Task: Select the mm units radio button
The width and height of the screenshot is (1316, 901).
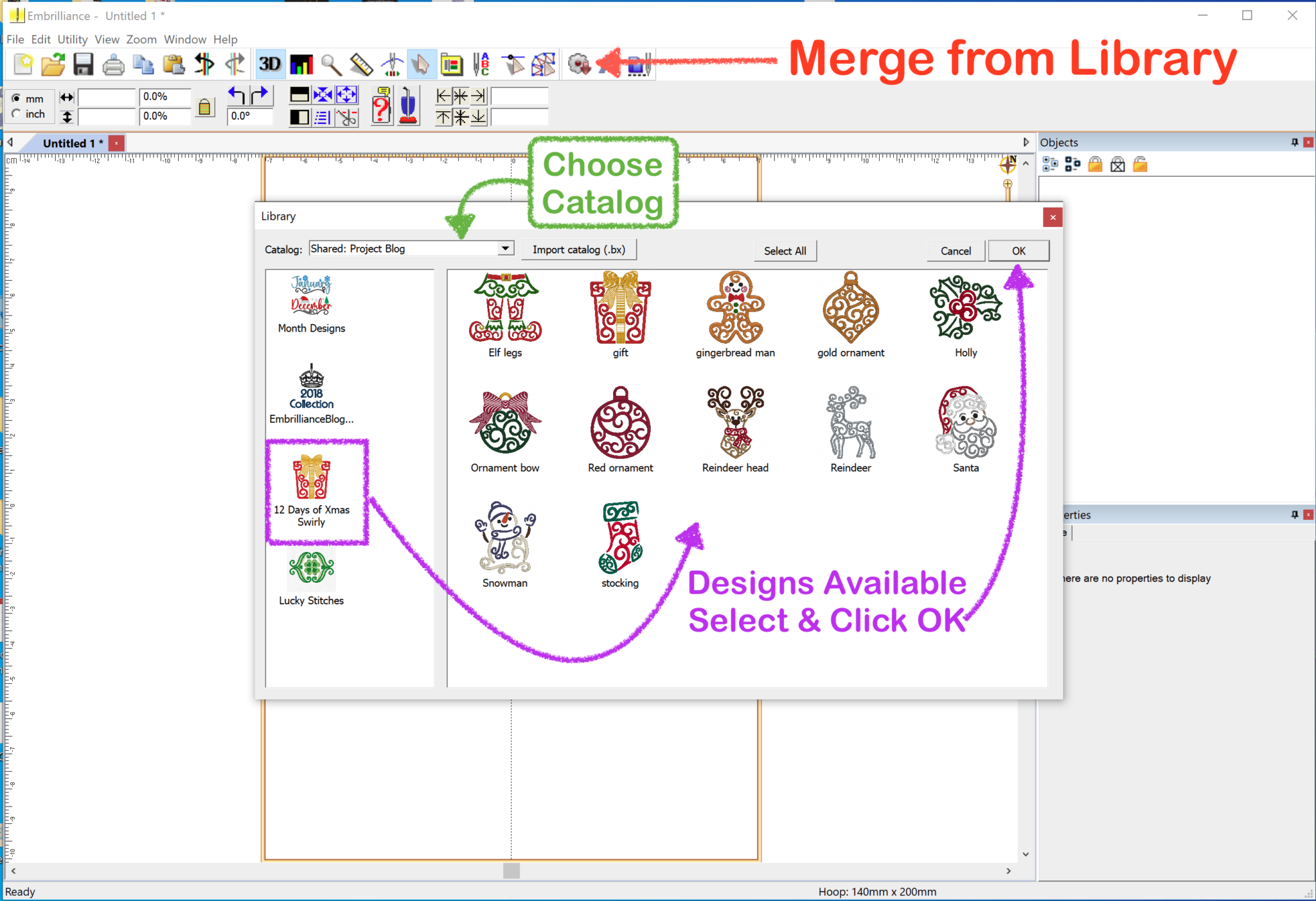Action: (16, 98)
